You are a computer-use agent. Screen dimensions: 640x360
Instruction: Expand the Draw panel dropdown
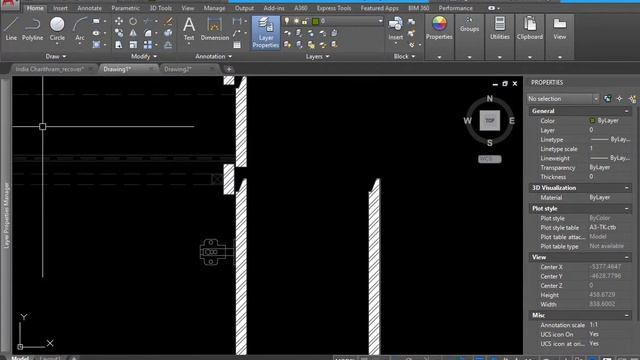[56, 56]
